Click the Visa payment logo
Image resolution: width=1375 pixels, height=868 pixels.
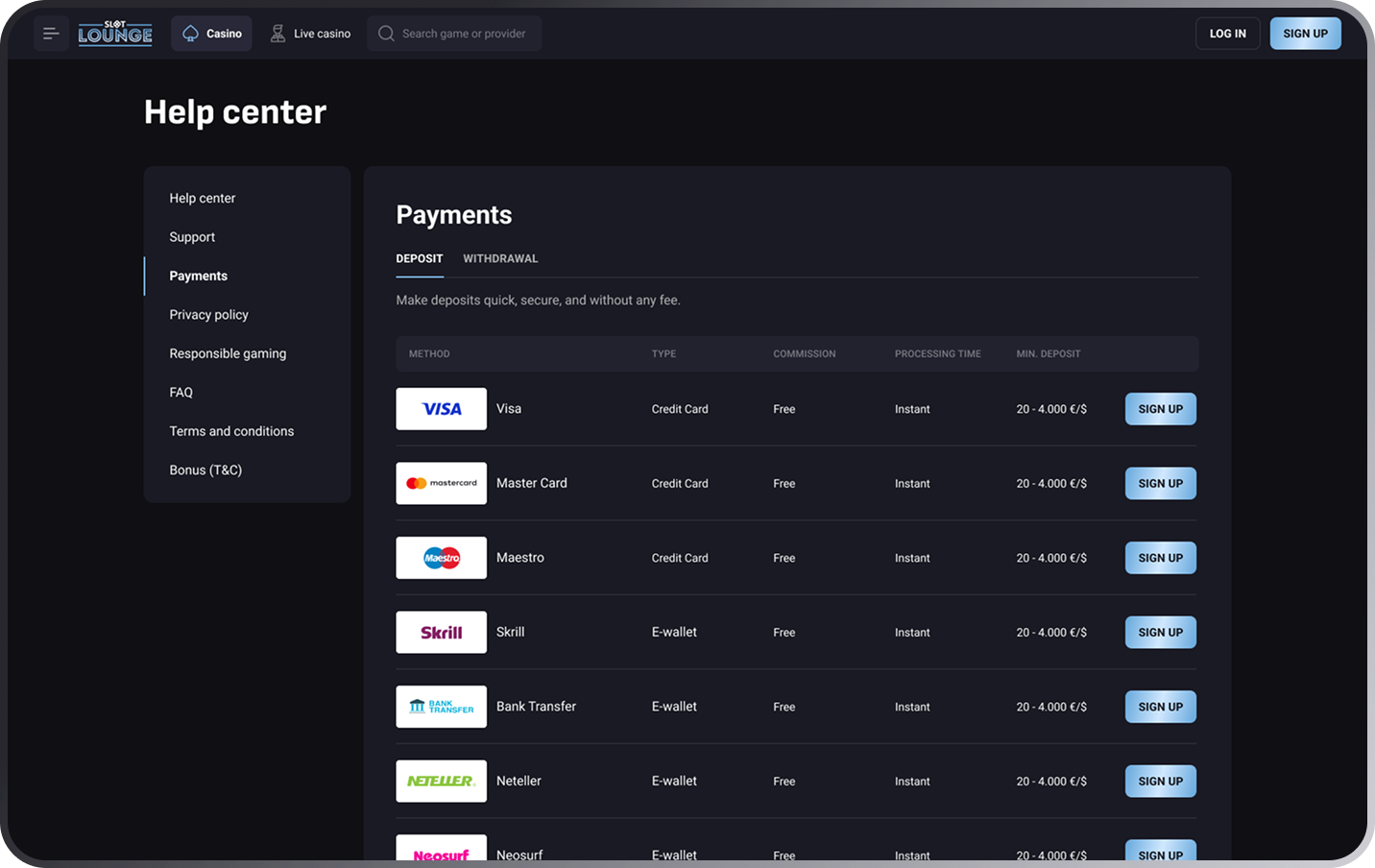[x=441, y=409]
